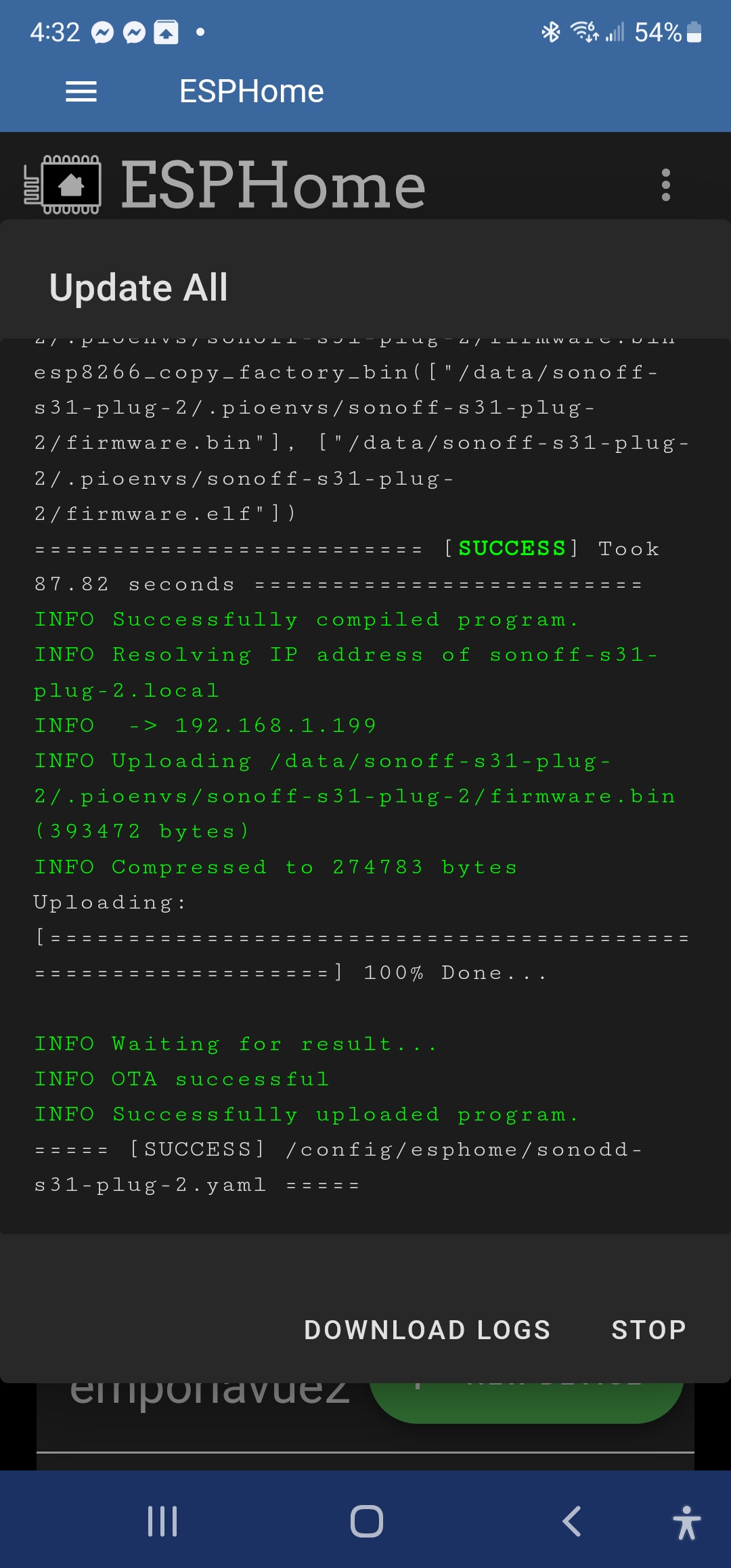The height and width of the screenshot is (1568, 731).
Task: Tap the Bluetooth status bar icon
Action: tap(551, 31)
